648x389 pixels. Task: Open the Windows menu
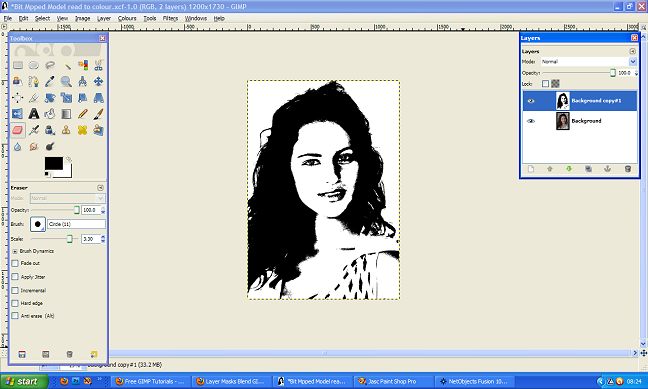coord(195,18)
